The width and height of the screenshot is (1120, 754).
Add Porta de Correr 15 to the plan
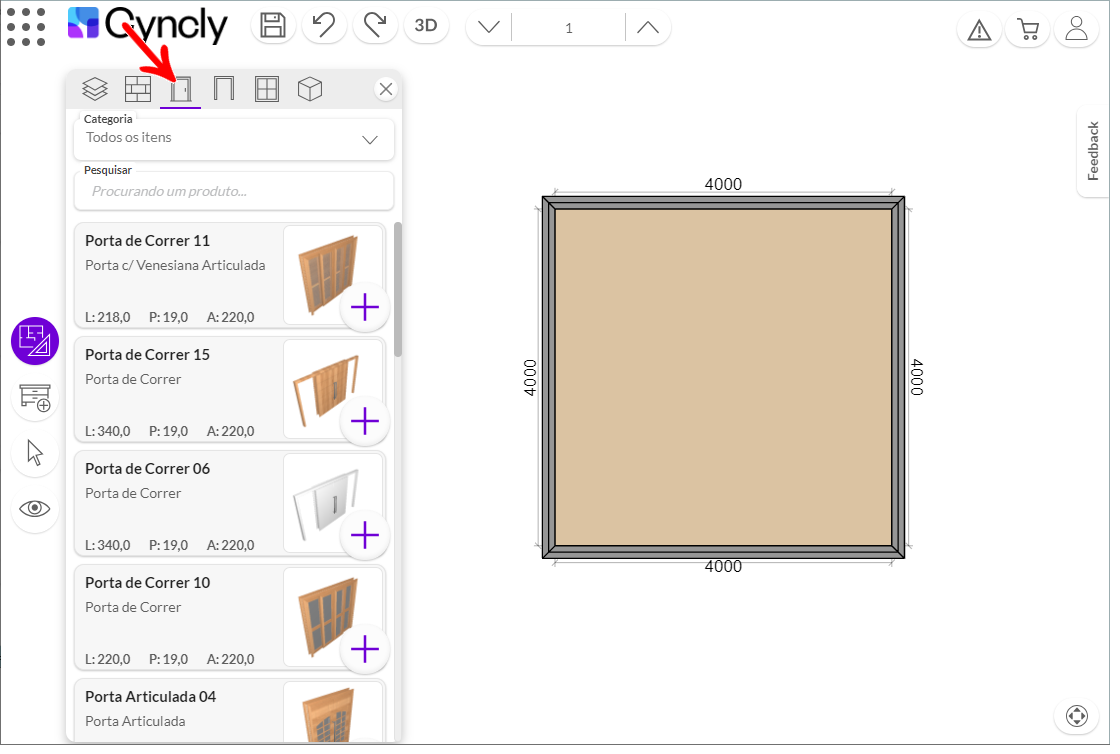(x=365, y=422)
